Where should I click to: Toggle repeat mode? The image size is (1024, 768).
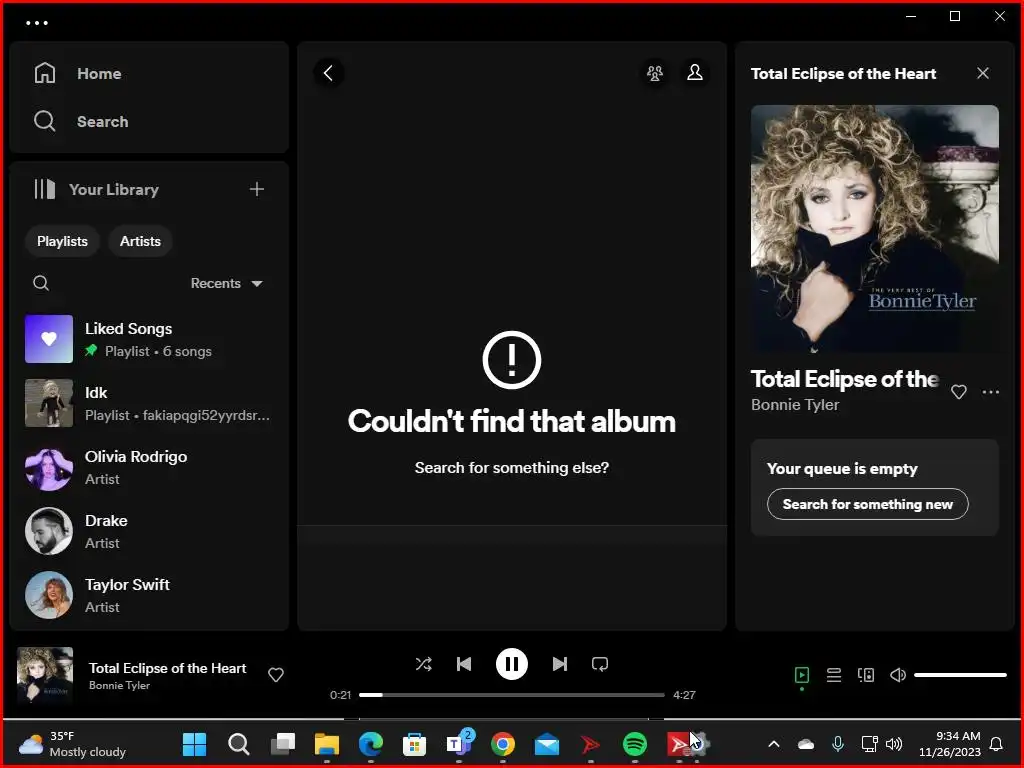[600, 664]
